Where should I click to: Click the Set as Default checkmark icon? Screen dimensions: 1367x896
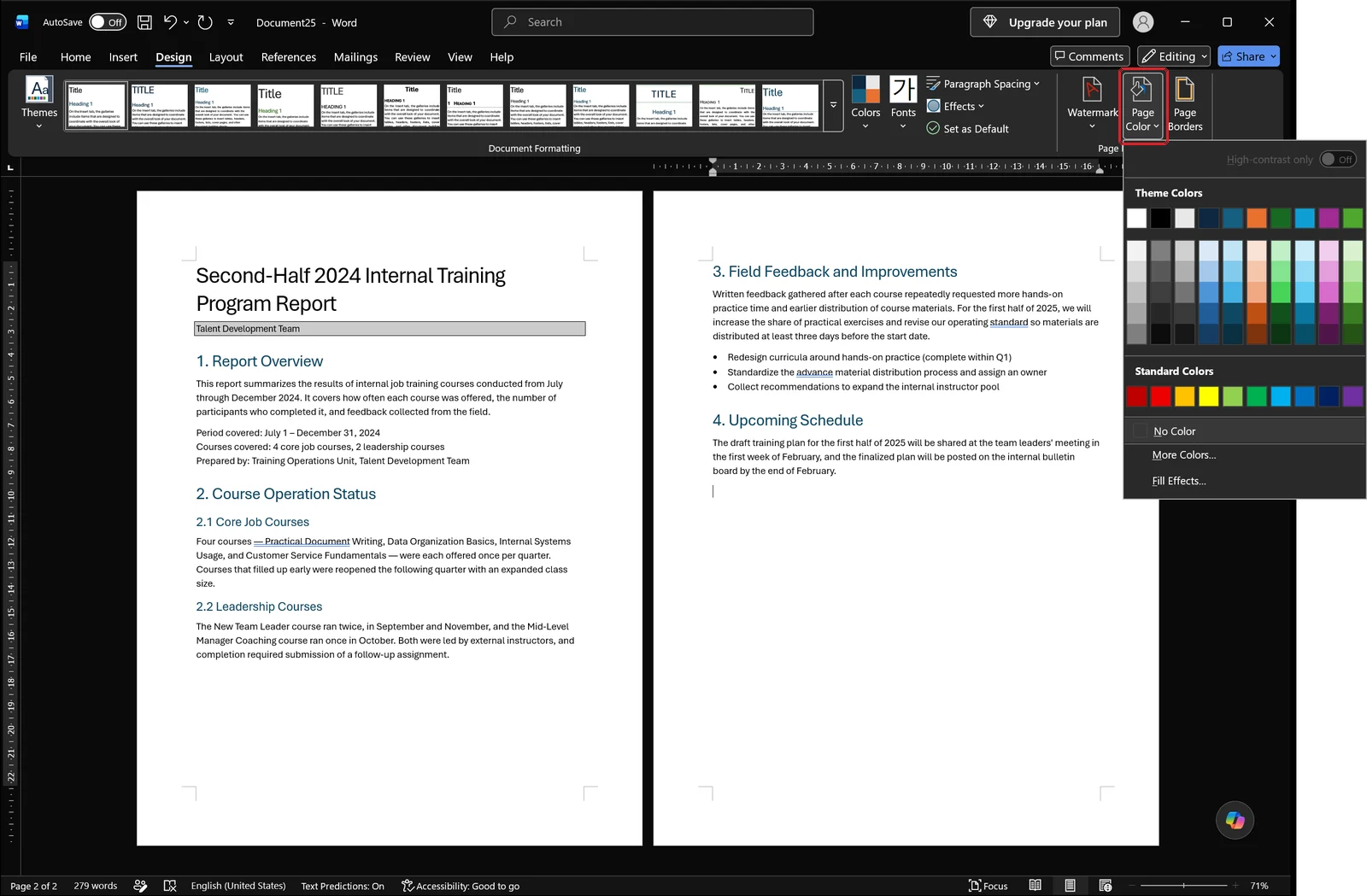click(933, 128)
